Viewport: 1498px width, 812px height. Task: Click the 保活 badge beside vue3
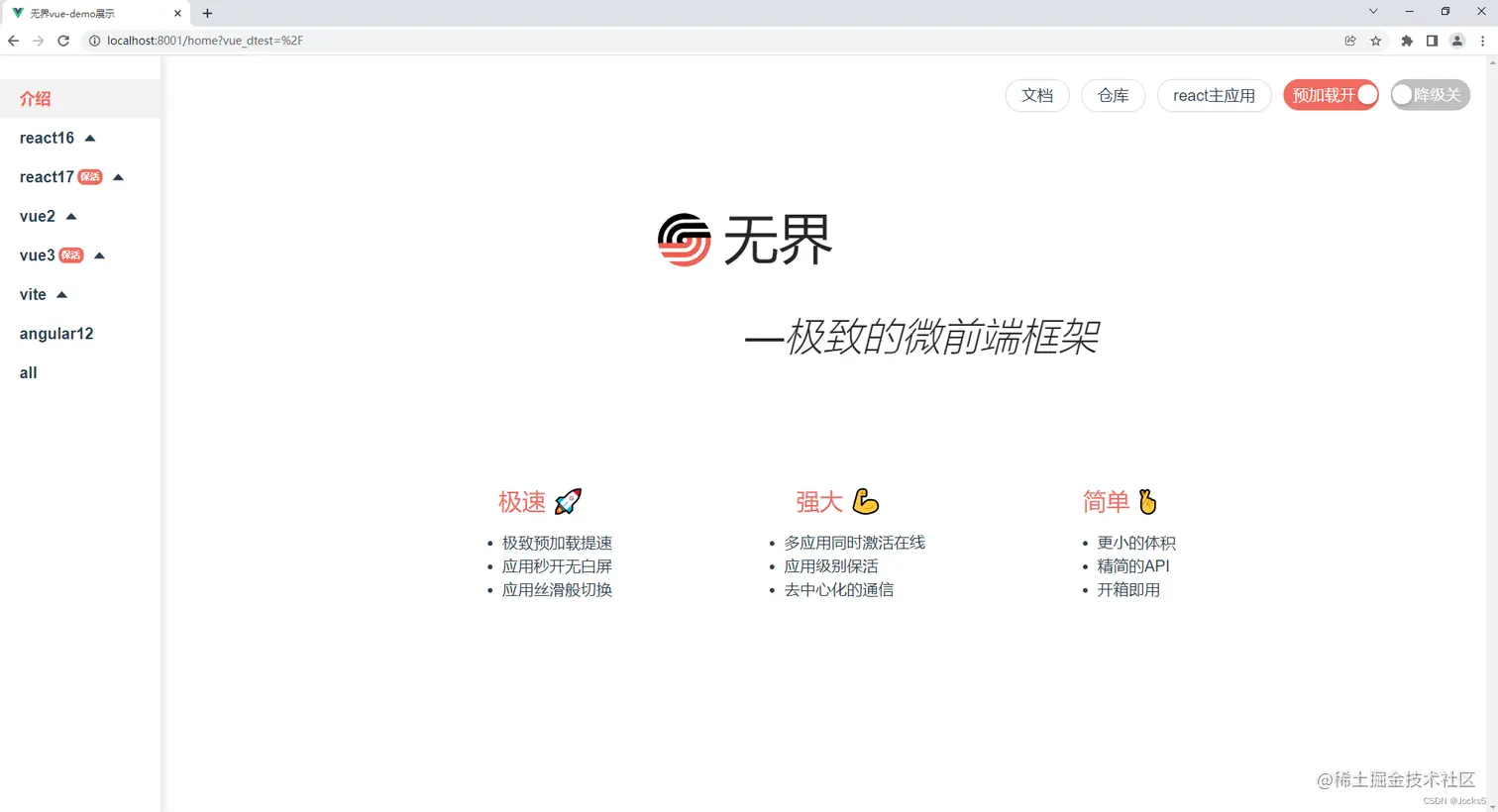click(x=70, y=254)
